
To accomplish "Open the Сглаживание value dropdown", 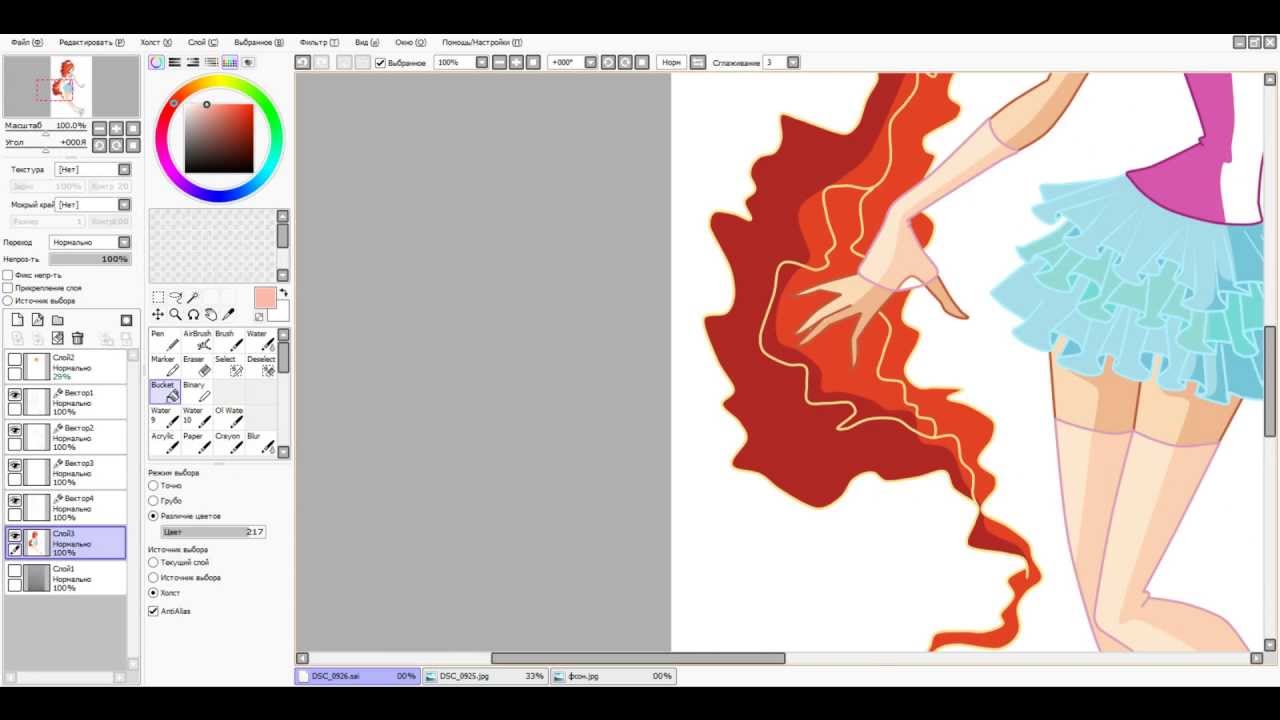I will 793,62.
